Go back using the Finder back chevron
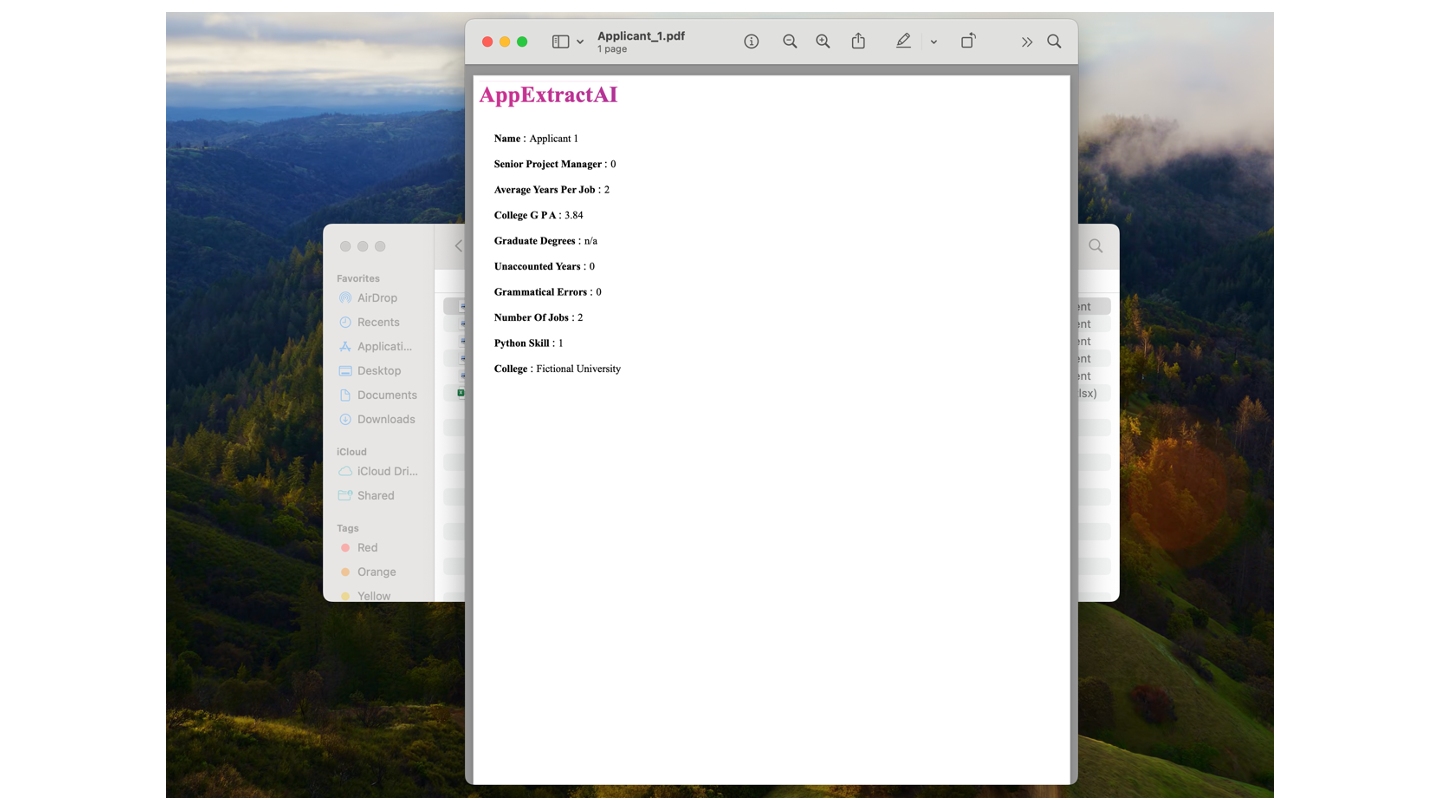 (458, 246)
